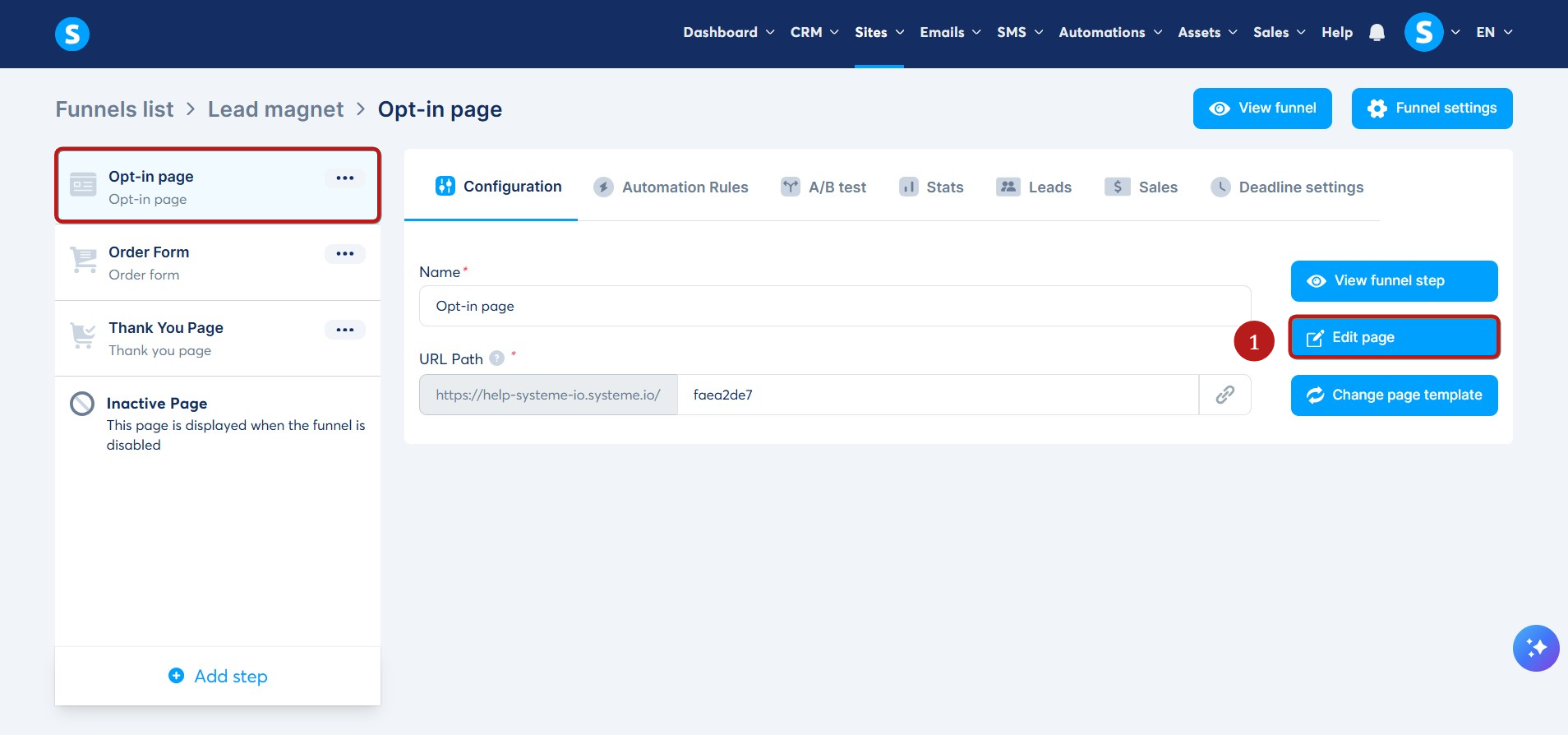Click the View funnel button
This screenshot has height=735, width=1568.
tap(1262, 109)
